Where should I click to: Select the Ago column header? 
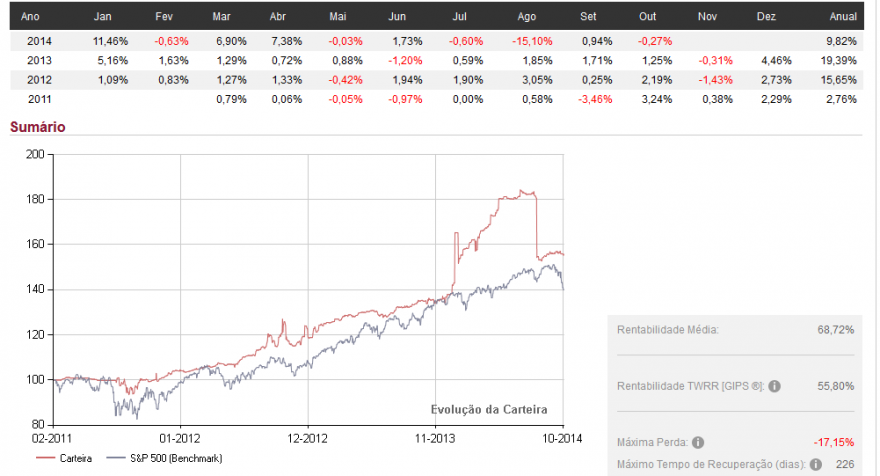[526, 16]
